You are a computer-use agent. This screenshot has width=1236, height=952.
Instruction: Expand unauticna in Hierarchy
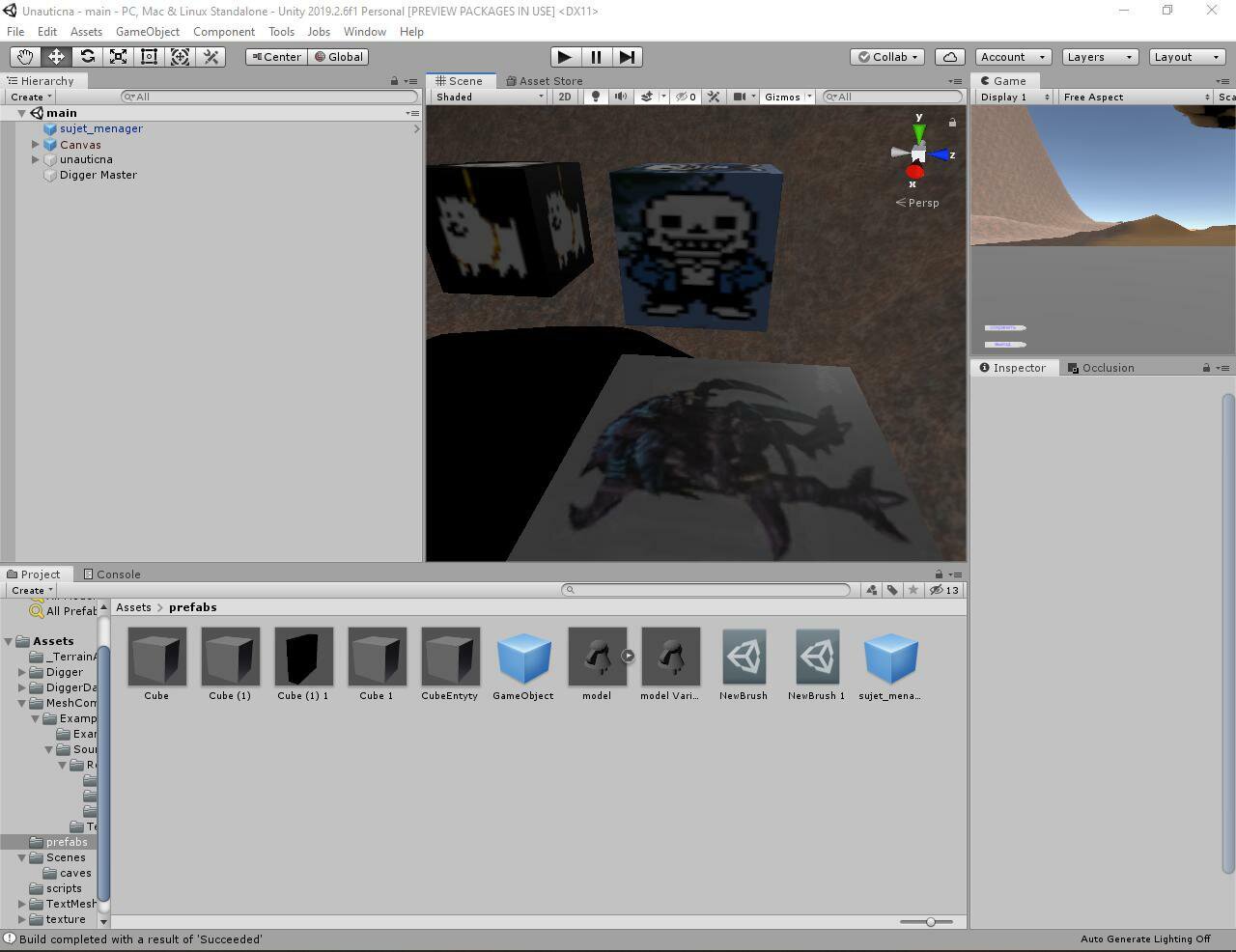tap(36, 159)
